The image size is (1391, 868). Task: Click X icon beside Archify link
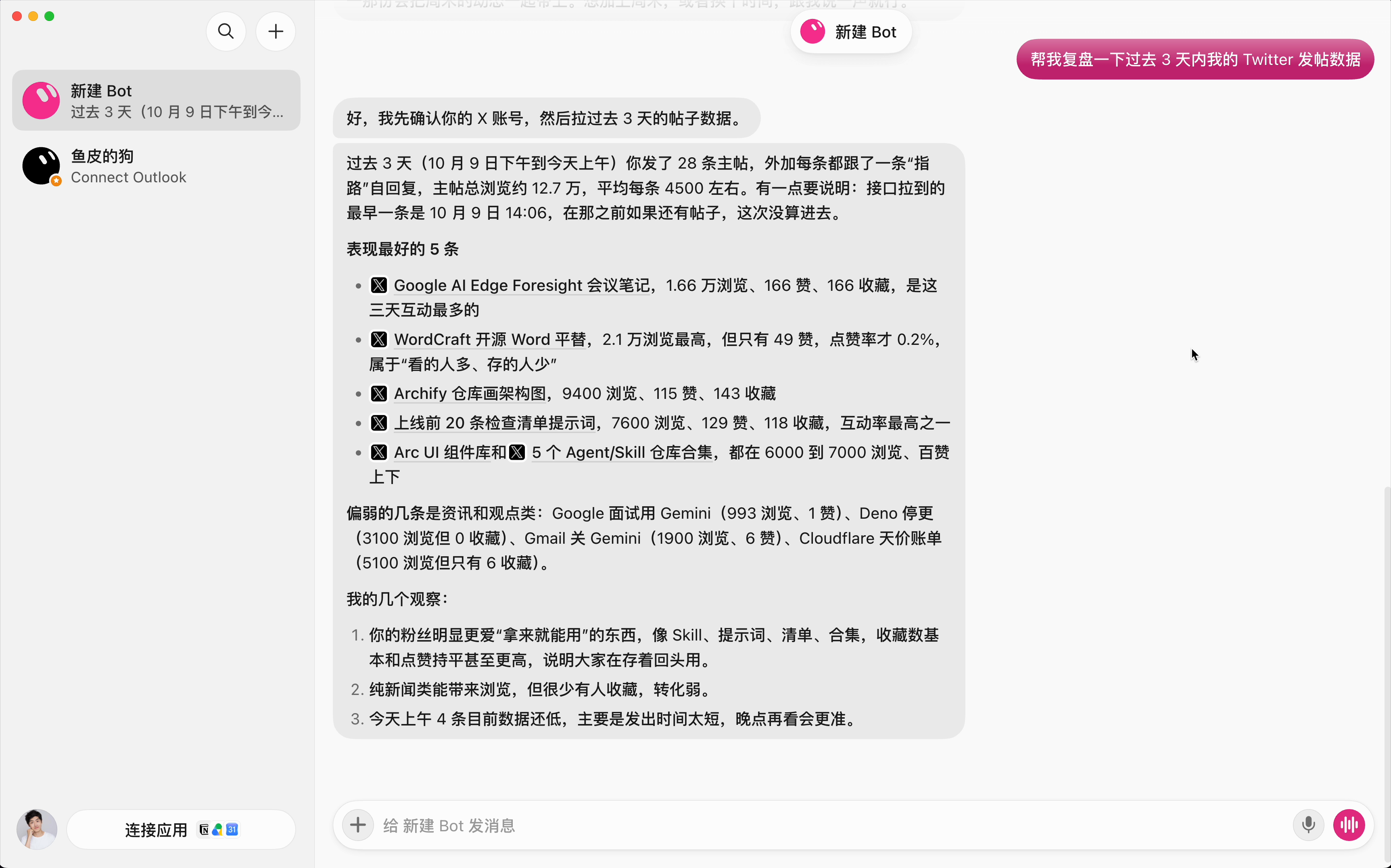(379, 393)
